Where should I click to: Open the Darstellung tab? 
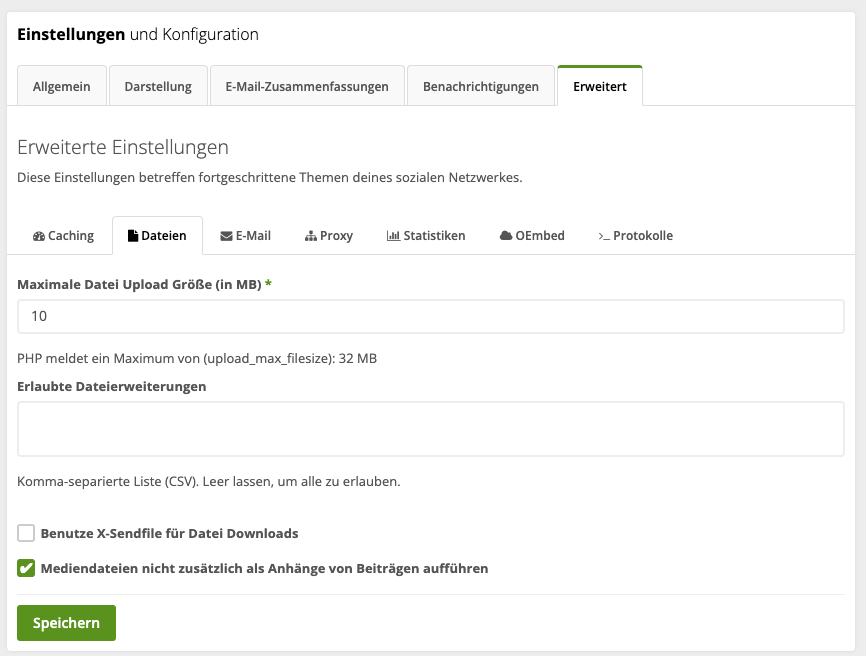coord(158,86)
